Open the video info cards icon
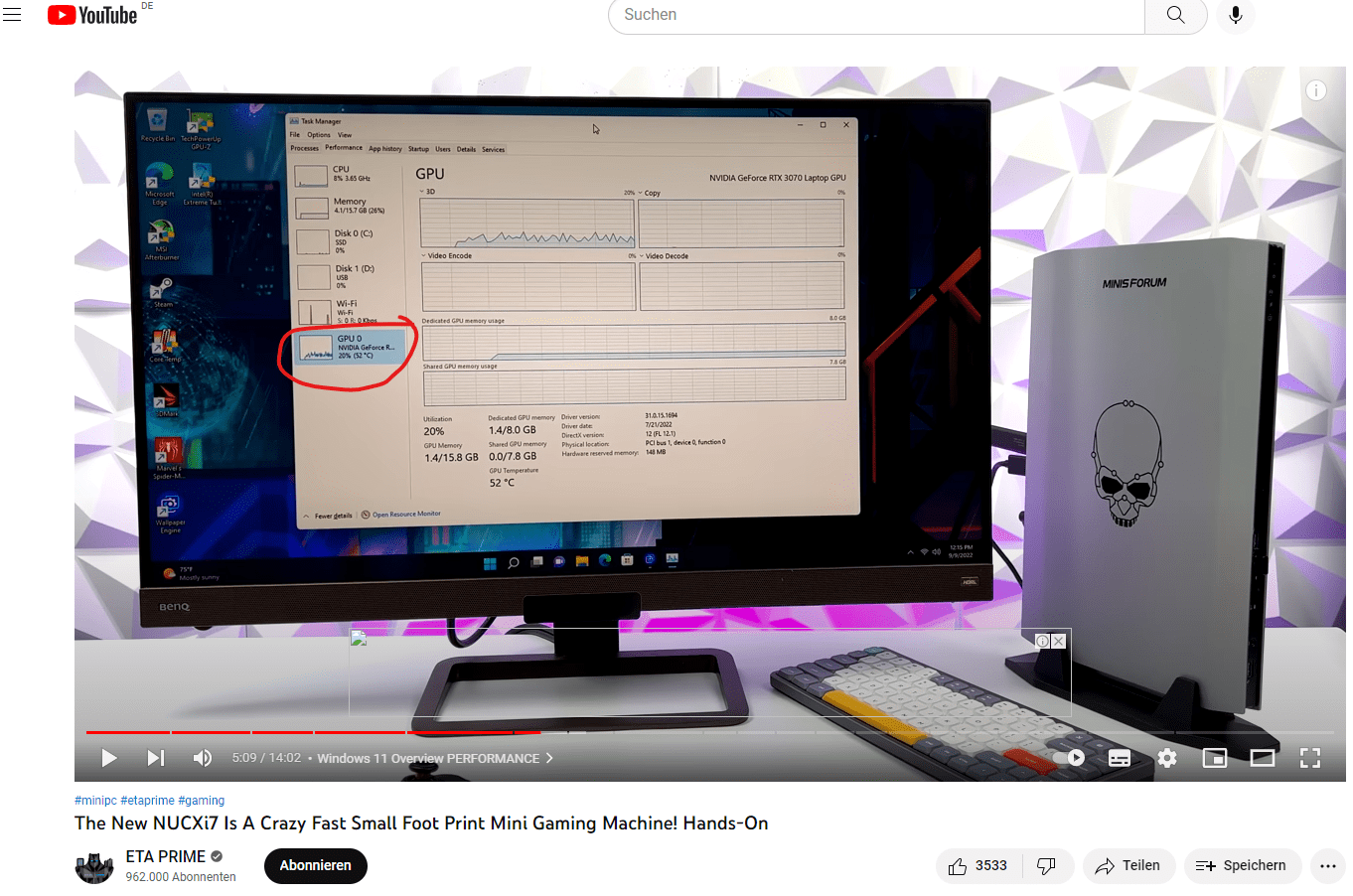The height and width of the screenshot is (896, 1353). pos(1316,90)
